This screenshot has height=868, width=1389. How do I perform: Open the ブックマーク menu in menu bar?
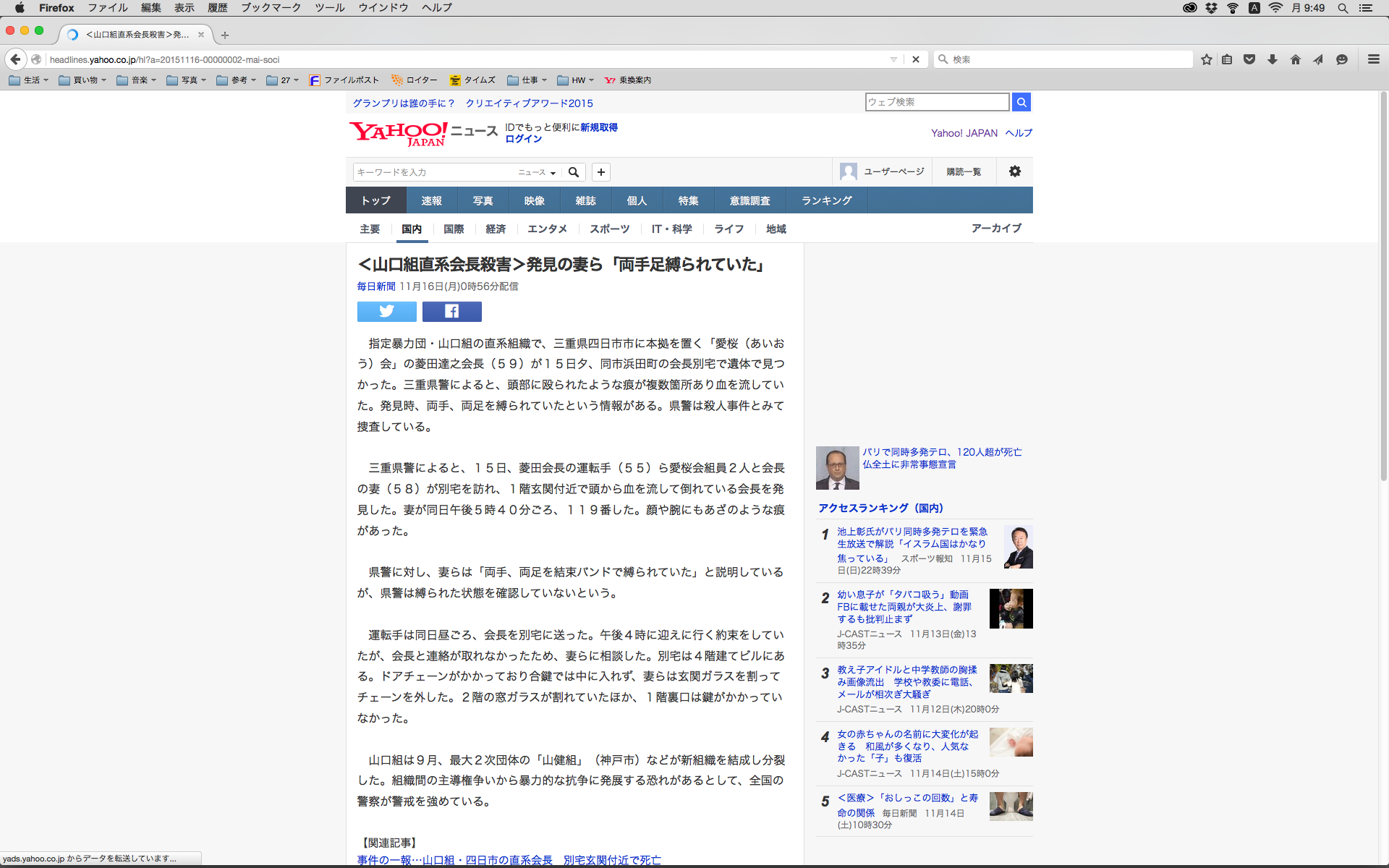point(271,7)
